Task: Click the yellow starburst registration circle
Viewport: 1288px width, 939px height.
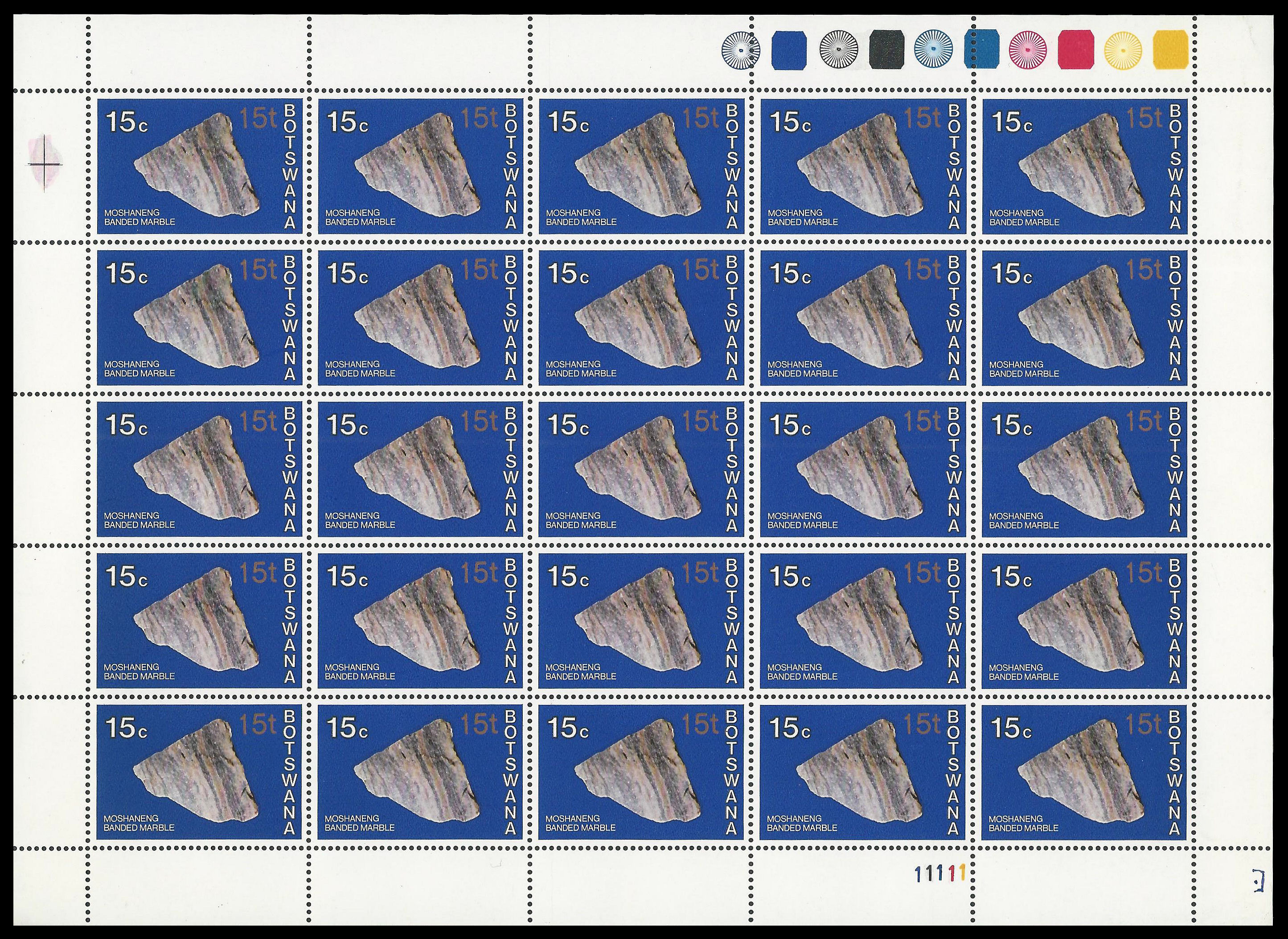Action: (1123, 49)
